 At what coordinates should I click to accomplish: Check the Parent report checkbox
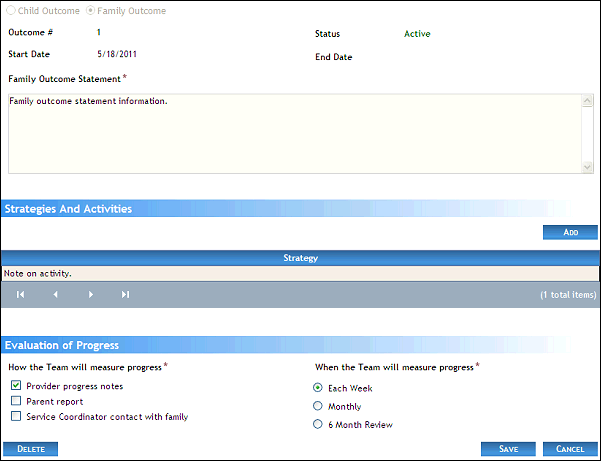(x=16, y=401)
